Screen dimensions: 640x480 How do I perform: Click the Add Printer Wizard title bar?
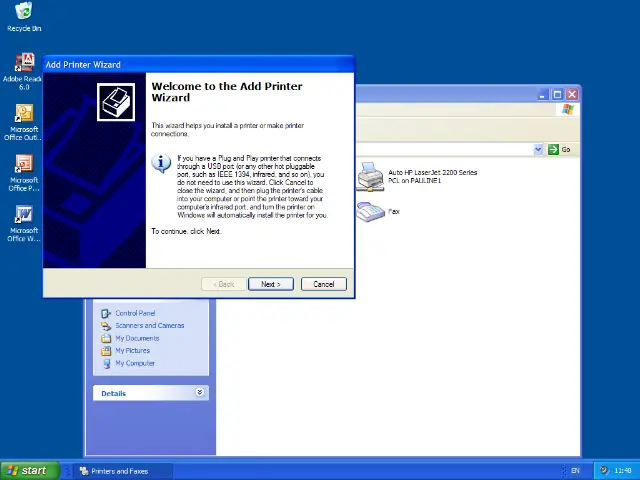point(199,64)
